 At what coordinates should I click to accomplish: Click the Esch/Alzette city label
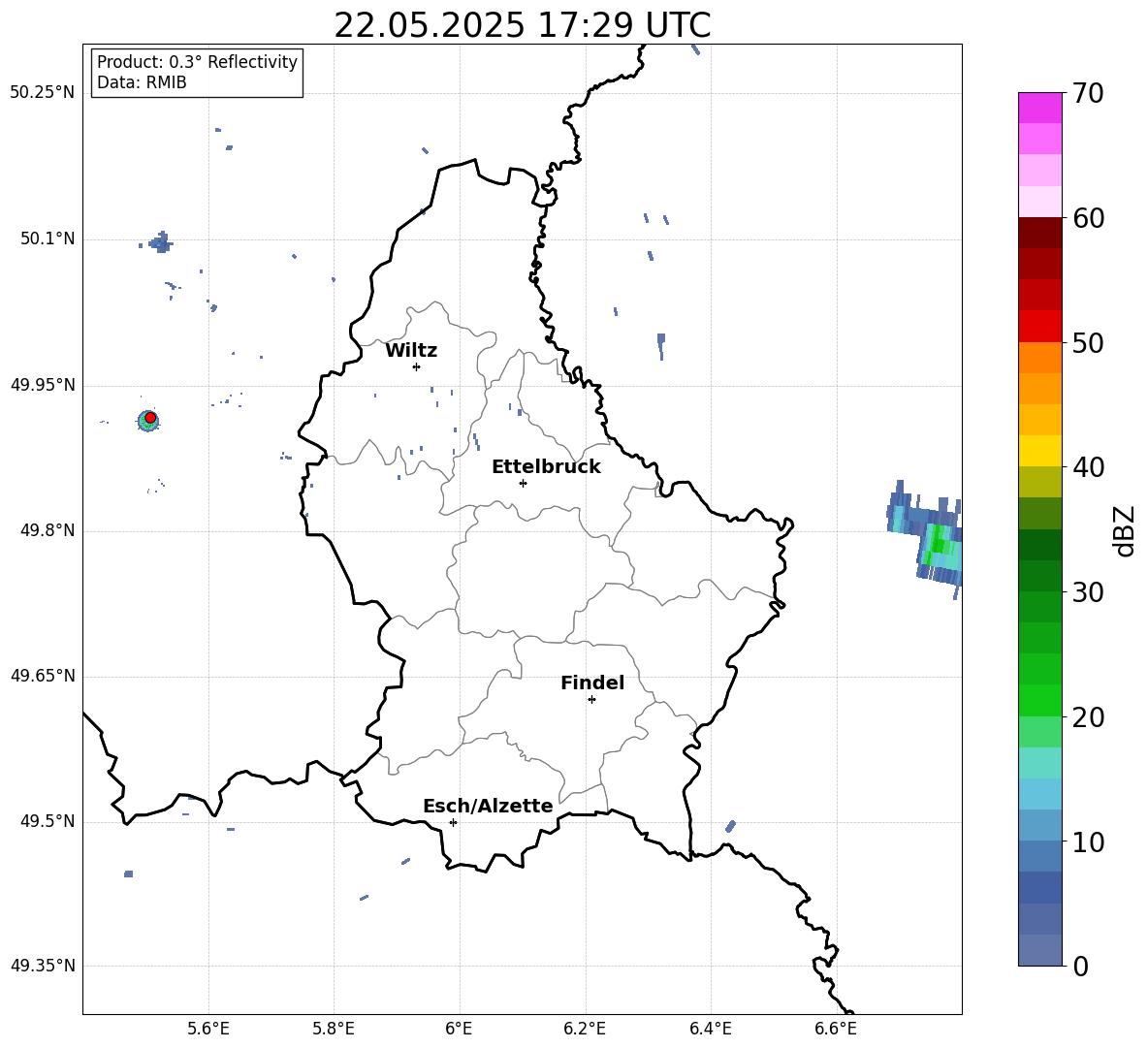488,806
